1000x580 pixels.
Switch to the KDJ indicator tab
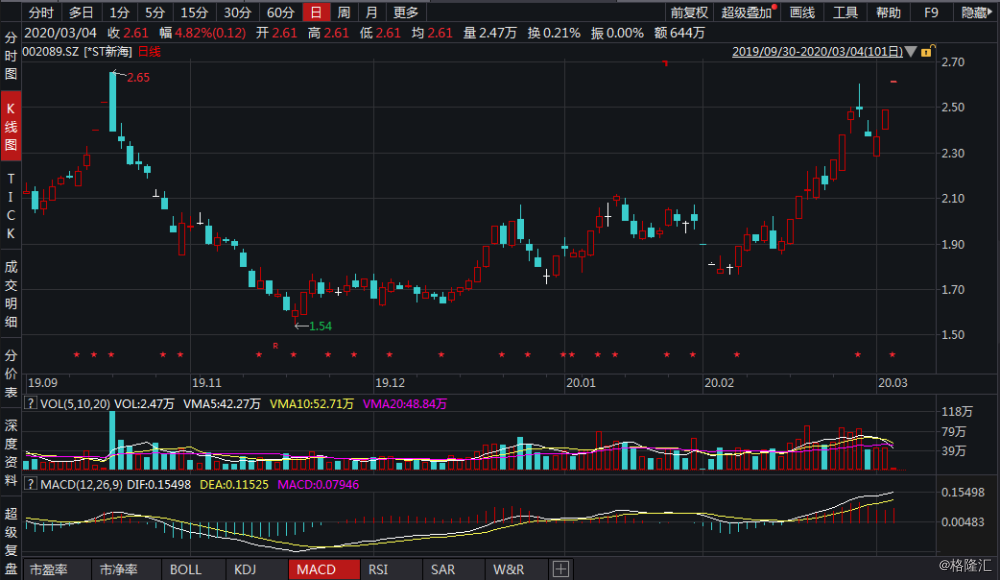(245, 570)
